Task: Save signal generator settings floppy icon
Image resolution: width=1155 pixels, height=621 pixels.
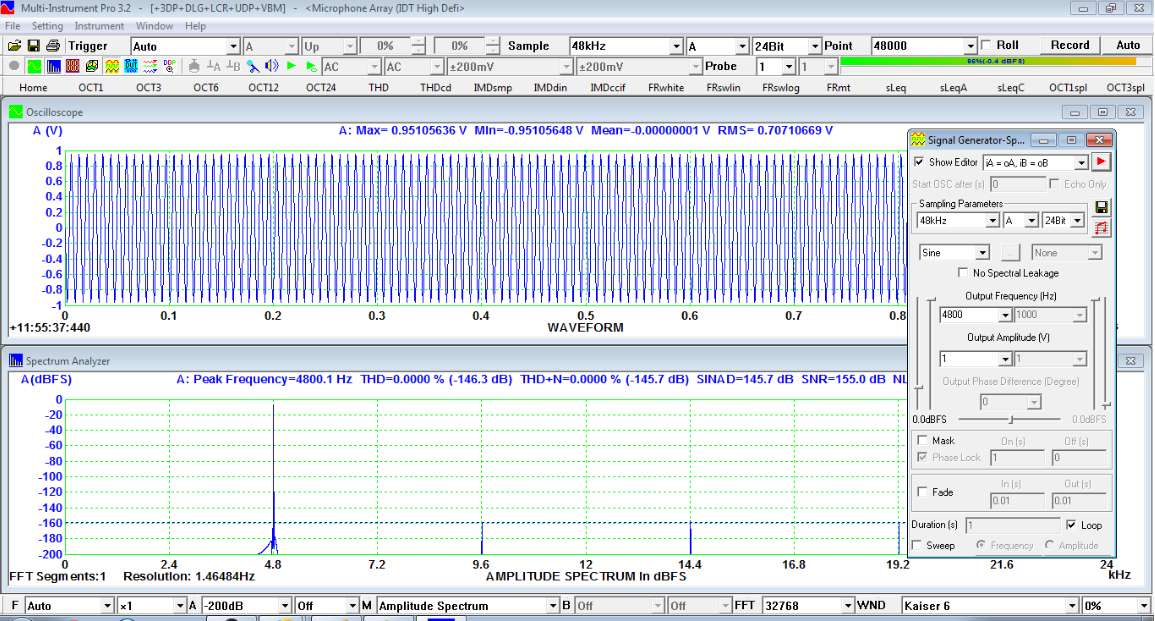Action: pyautogui.click(x=1101, y=208)
